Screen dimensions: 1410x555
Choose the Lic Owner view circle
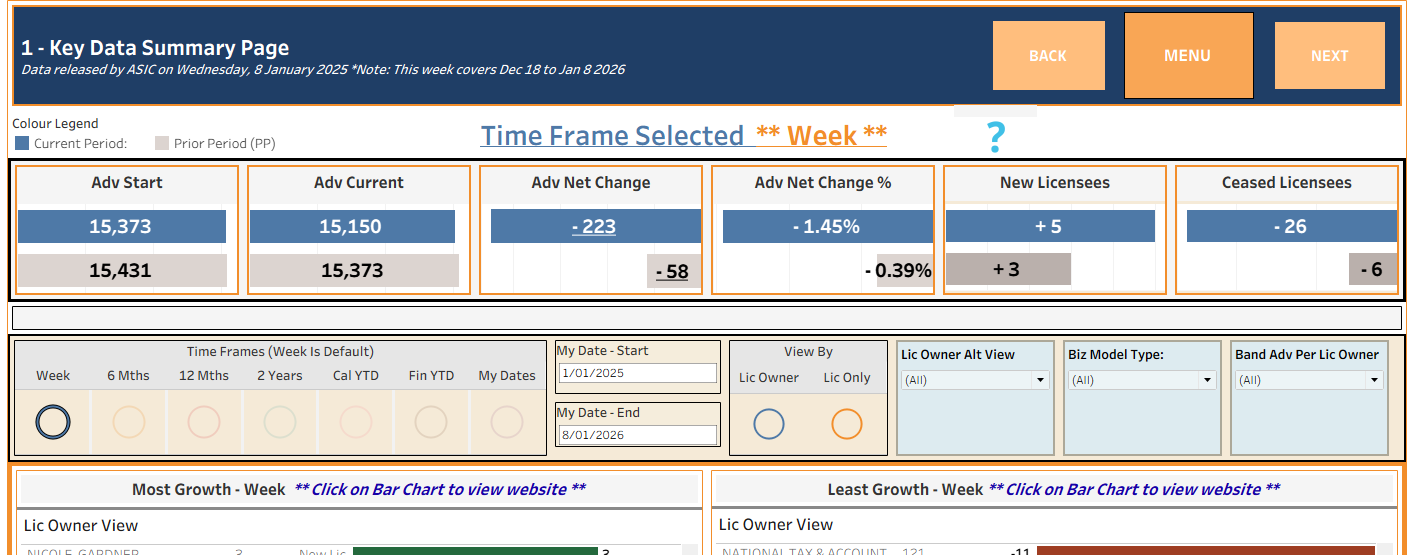click(x=769, y=424)
